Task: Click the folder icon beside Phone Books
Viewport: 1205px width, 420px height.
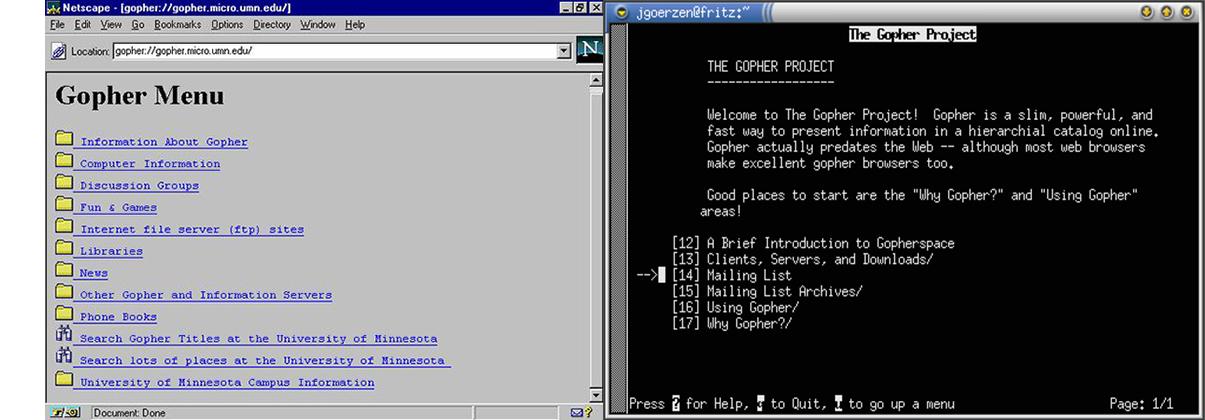Action: 65,315
